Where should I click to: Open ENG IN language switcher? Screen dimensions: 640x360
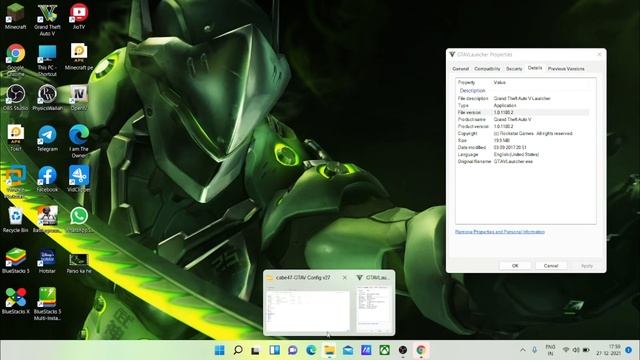(x=550, y=350)
